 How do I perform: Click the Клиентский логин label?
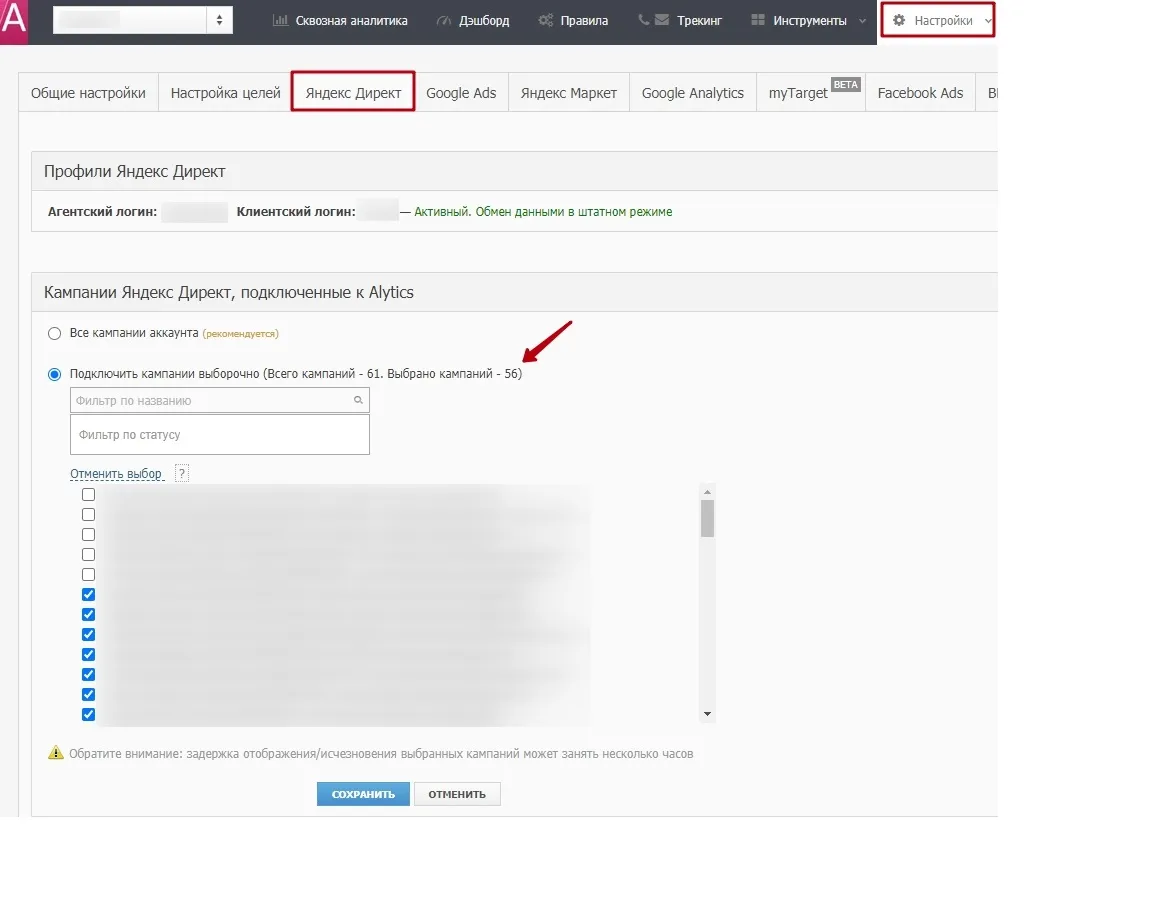[296, 212]
